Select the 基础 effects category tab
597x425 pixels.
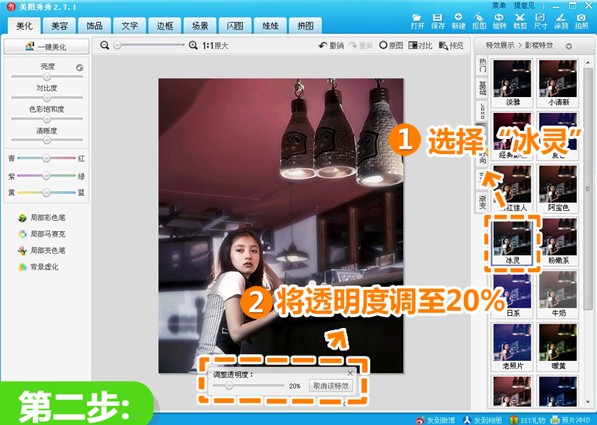coord(482,88)
